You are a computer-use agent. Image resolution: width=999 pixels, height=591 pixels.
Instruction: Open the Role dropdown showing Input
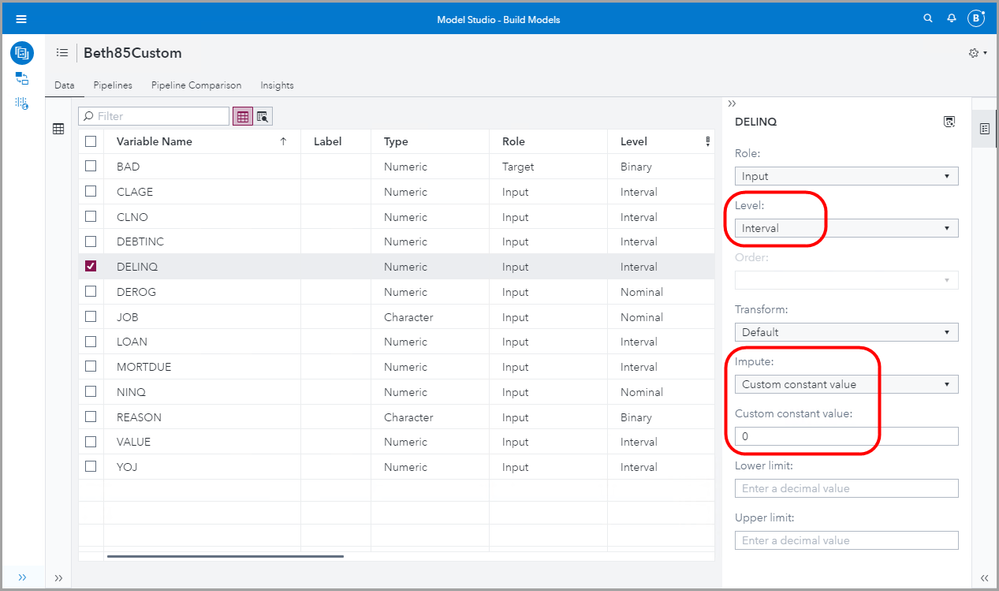click(x=846, y=176)
